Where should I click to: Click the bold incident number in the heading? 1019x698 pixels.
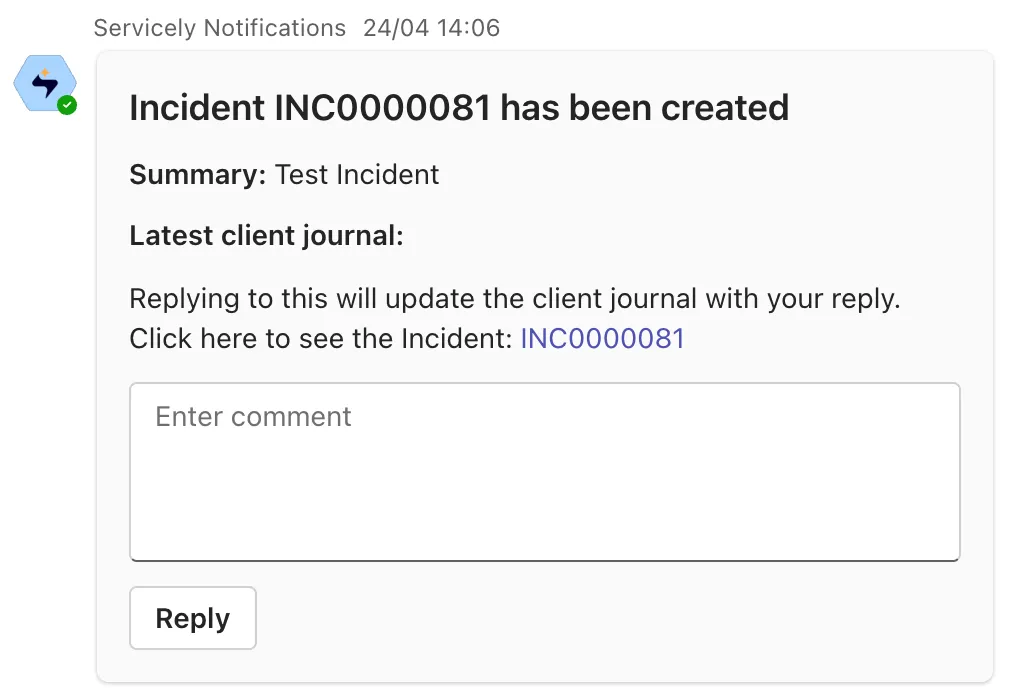click(383, 107)
